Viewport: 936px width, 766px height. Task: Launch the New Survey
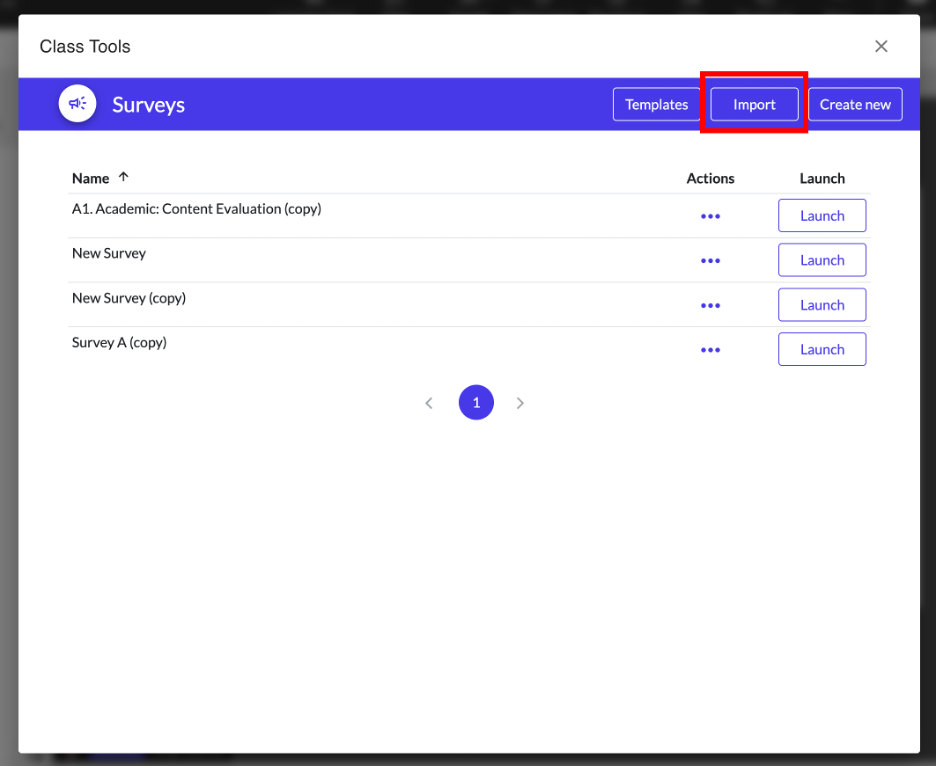click(x=822, y=260)
